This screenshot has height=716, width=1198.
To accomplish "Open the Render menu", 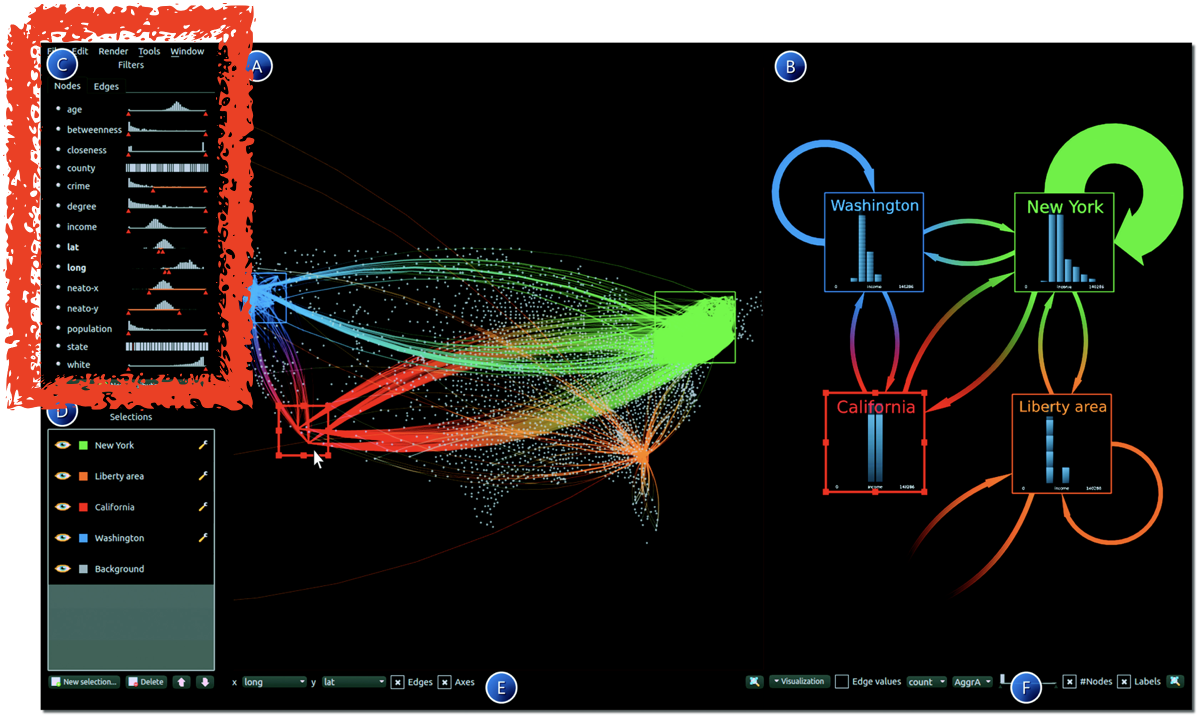I will (113, 51).
